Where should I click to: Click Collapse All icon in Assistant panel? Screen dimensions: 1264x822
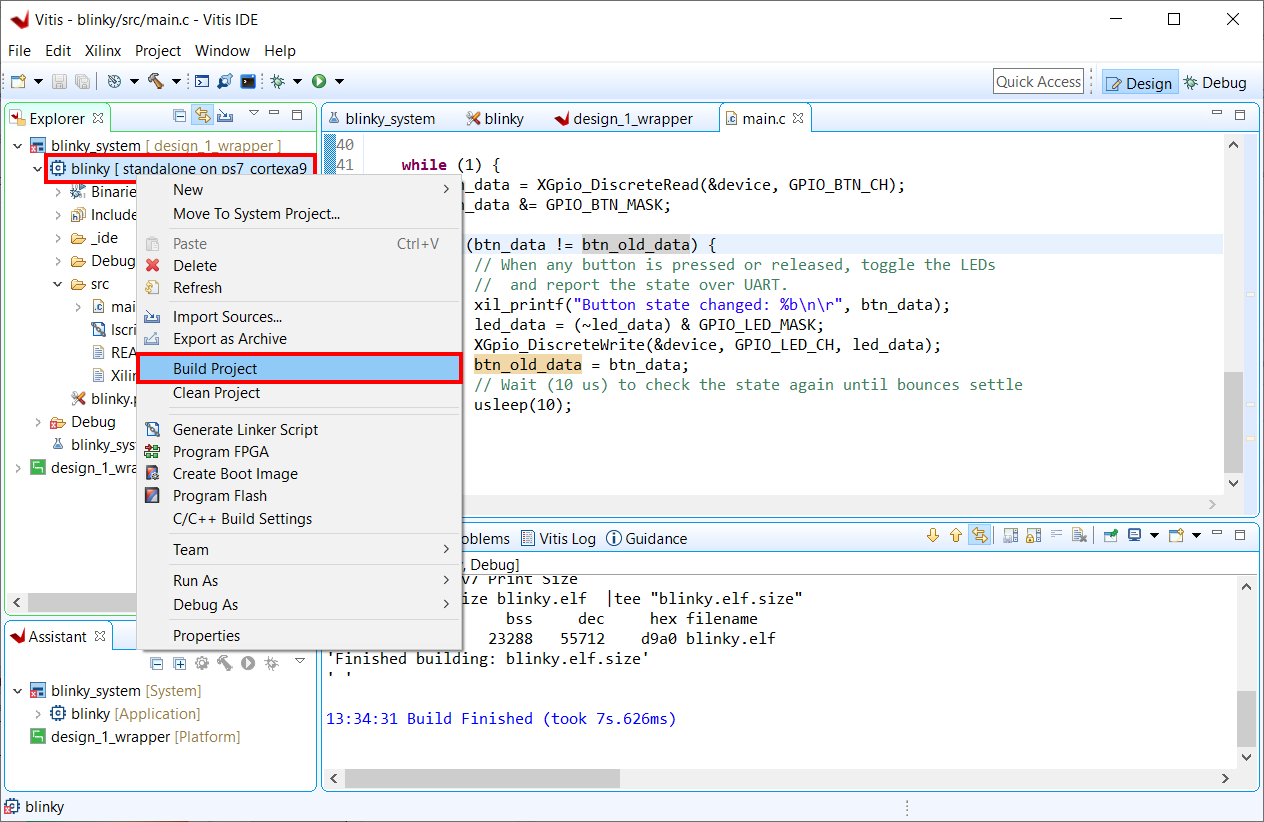(x=157, y=663)
